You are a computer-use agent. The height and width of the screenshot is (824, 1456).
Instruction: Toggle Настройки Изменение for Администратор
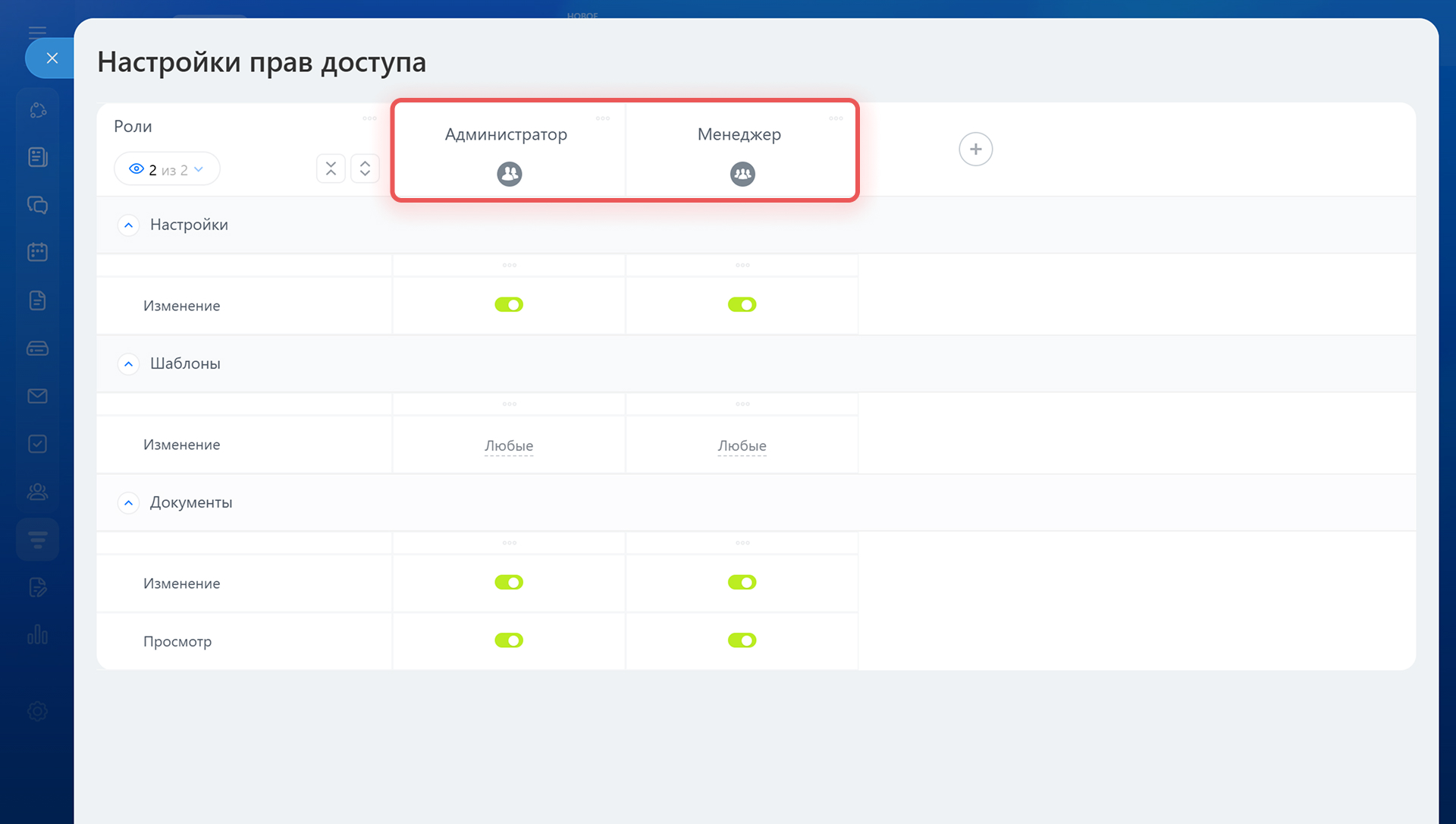pos(509,305)
